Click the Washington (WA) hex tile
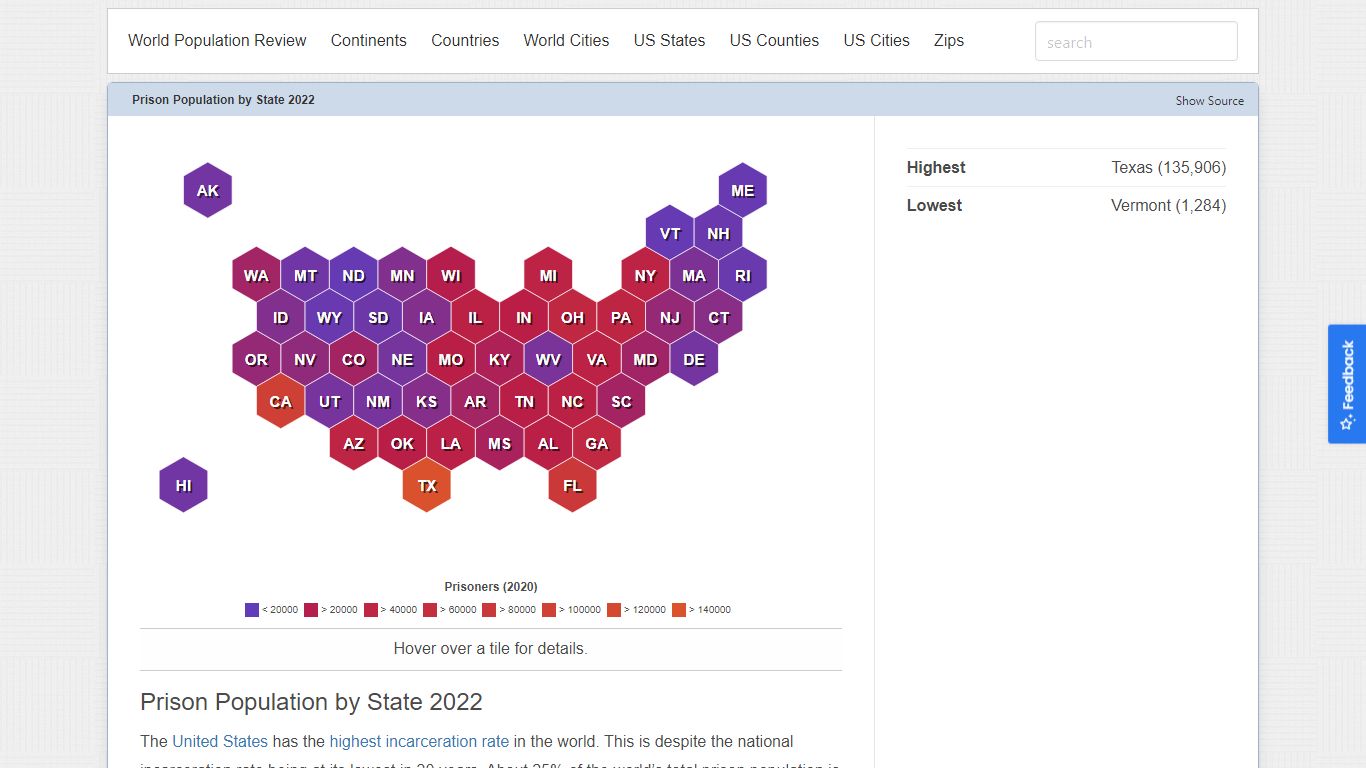 click(257, 275)
